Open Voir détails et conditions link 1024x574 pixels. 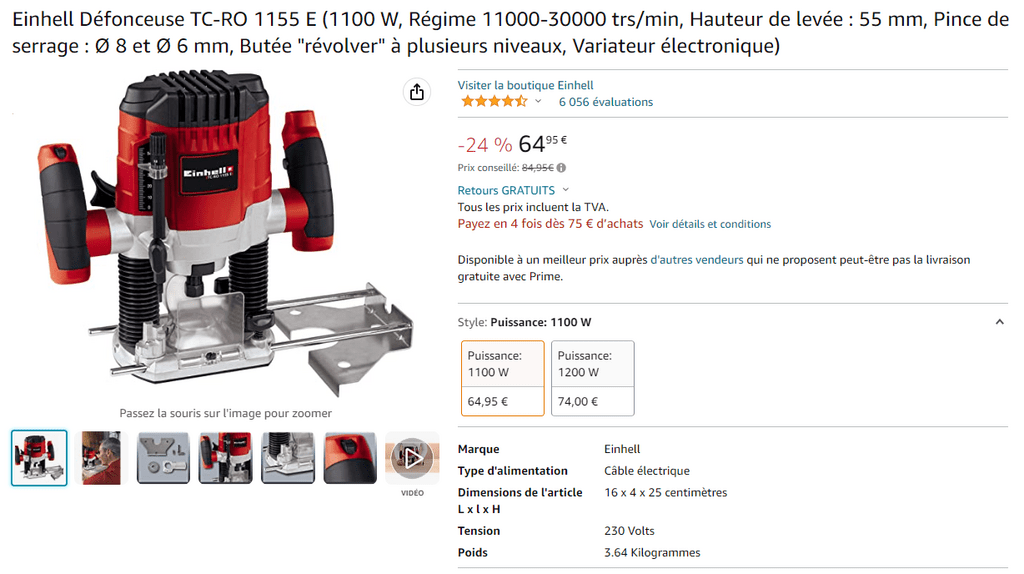pos(710,224)
